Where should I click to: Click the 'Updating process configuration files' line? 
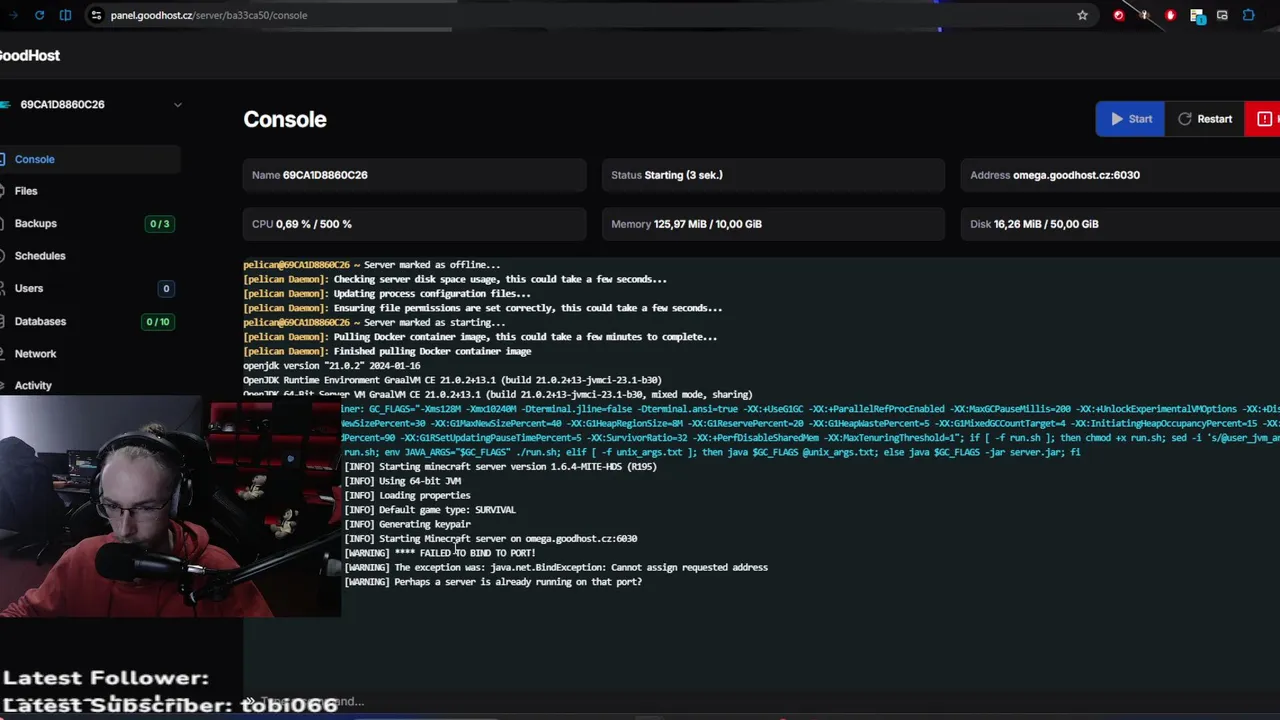click(x=387, y=294)
